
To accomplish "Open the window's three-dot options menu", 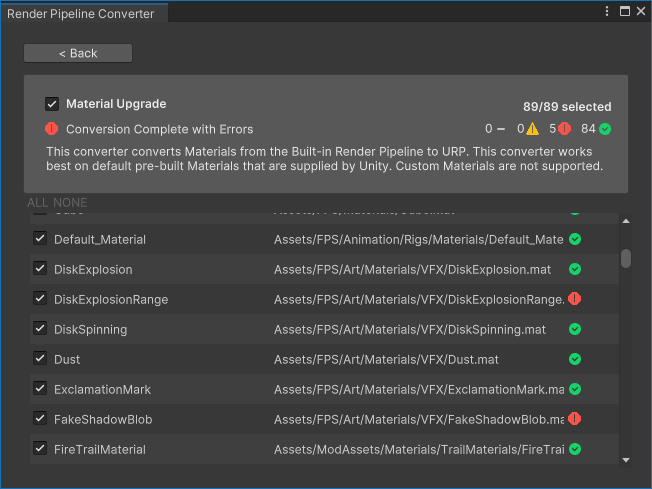I will [607, 11].
